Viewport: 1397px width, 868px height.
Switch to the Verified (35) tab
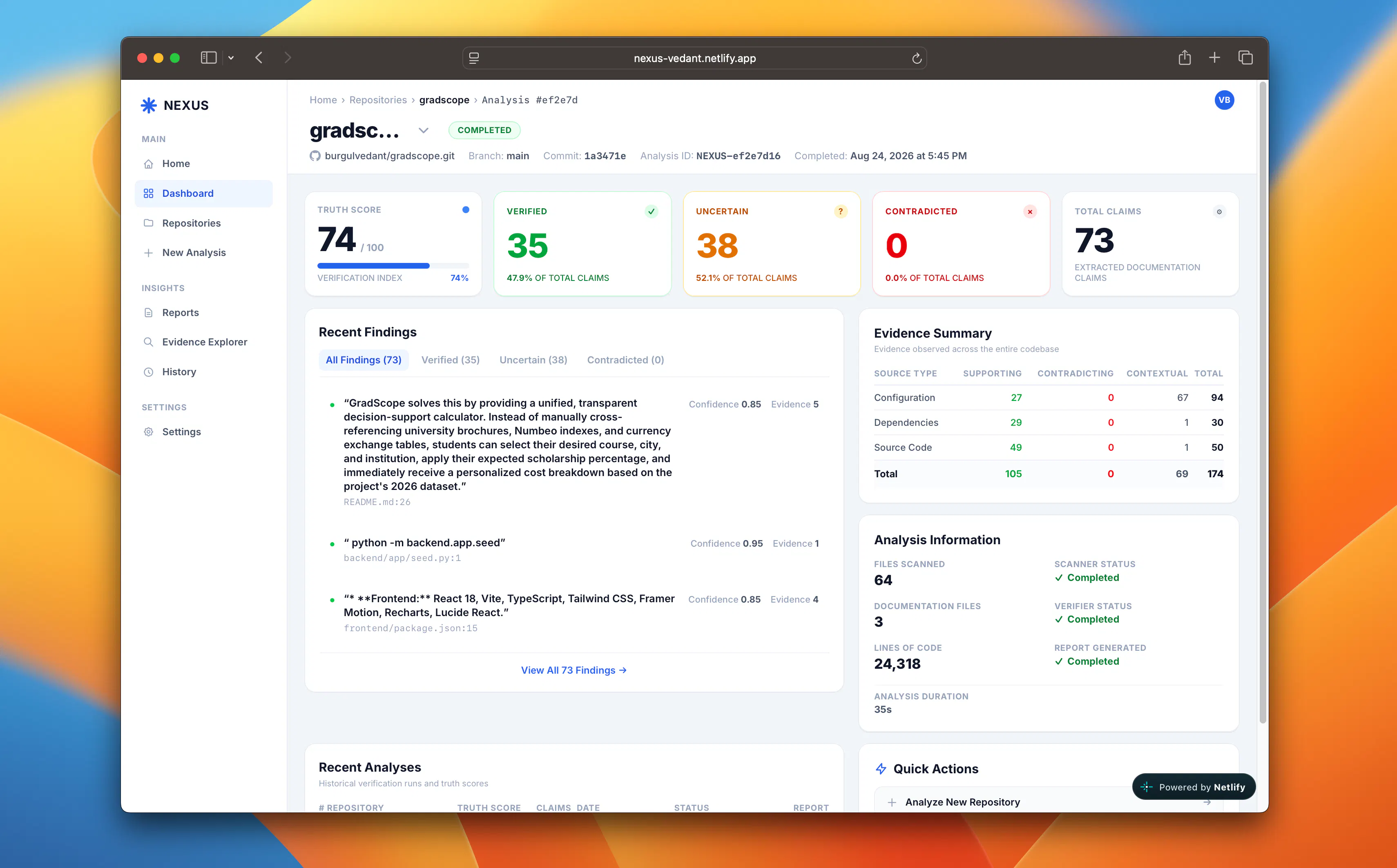click(x=450, y=360)
